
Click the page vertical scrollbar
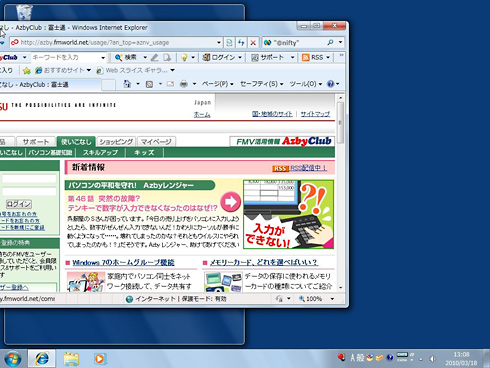[x=340, y=192]
